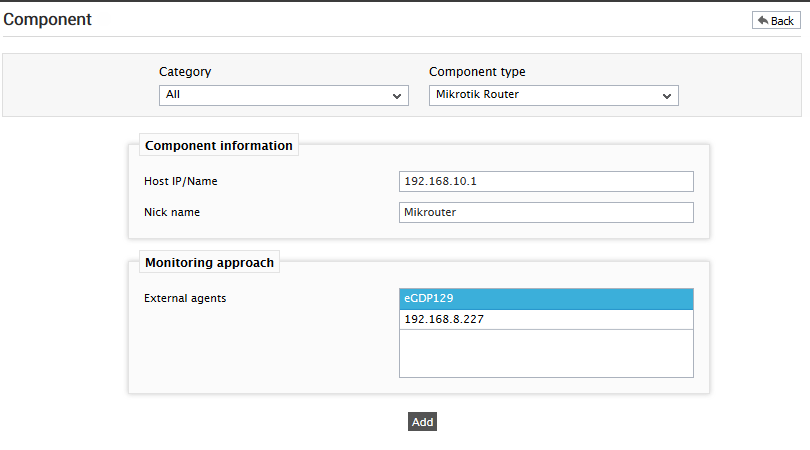The image size is (810, 450).
Task: Click the Monitoring approach section title
Action: tap(209, 262)
